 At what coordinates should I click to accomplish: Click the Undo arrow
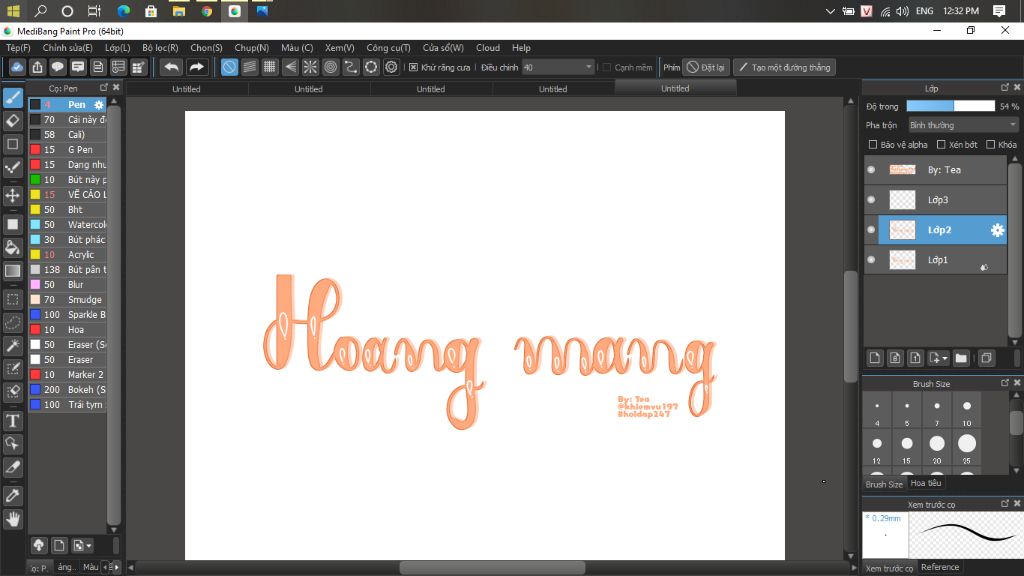tap(171, 67)
